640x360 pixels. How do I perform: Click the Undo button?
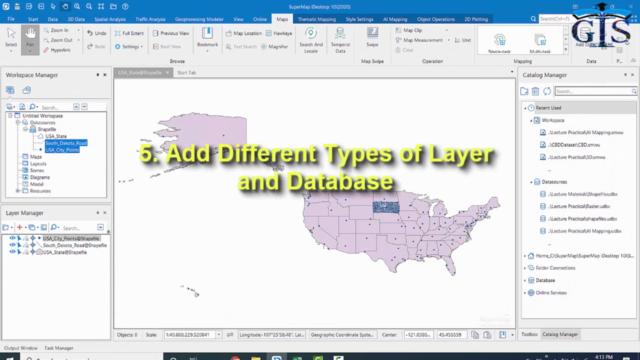coord(97,33)
